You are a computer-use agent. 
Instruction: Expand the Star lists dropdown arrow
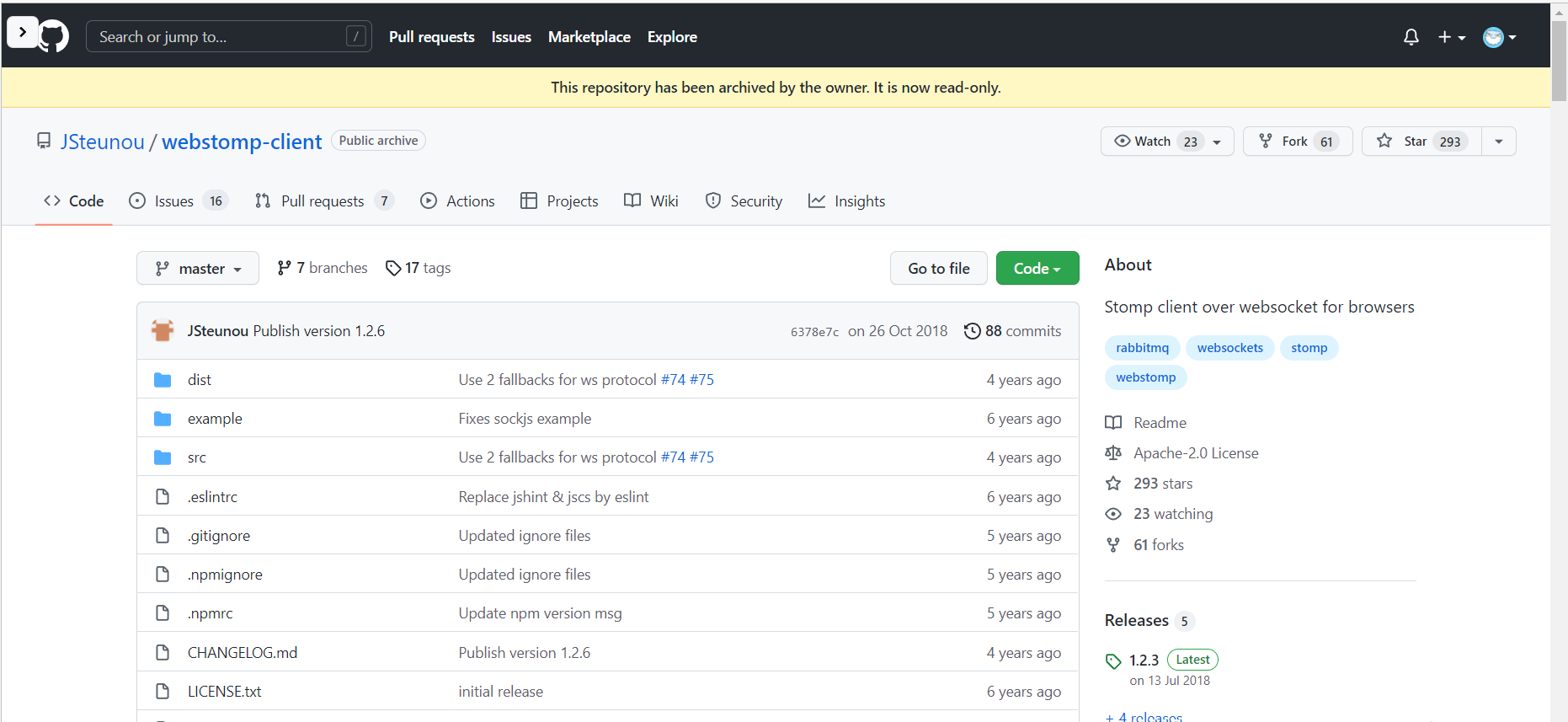1499,142
